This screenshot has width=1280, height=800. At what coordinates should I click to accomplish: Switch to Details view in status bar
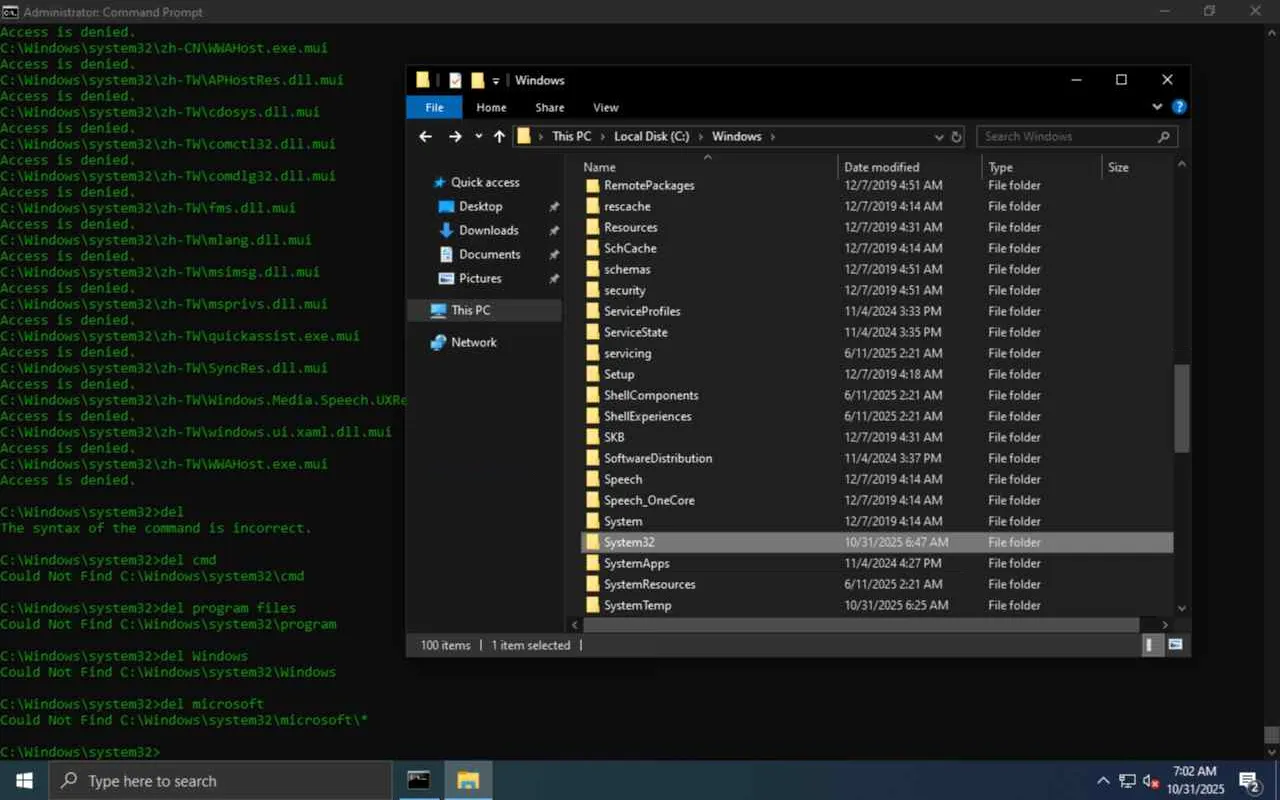click(1153, 645)
